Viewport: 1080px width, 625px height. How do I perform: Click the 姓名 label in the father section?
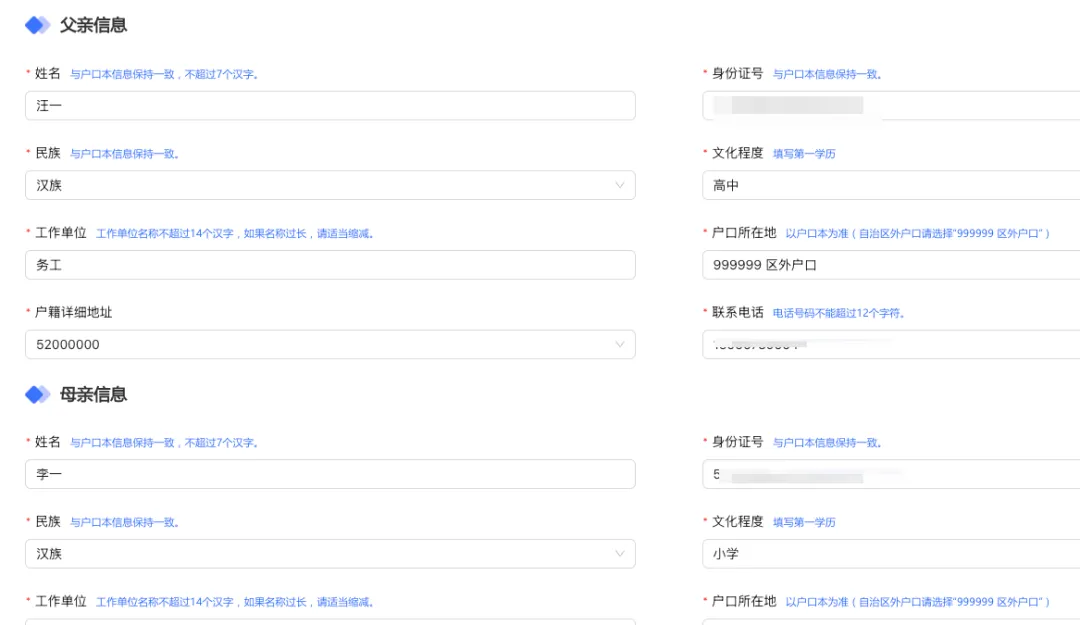click(48, 74)
